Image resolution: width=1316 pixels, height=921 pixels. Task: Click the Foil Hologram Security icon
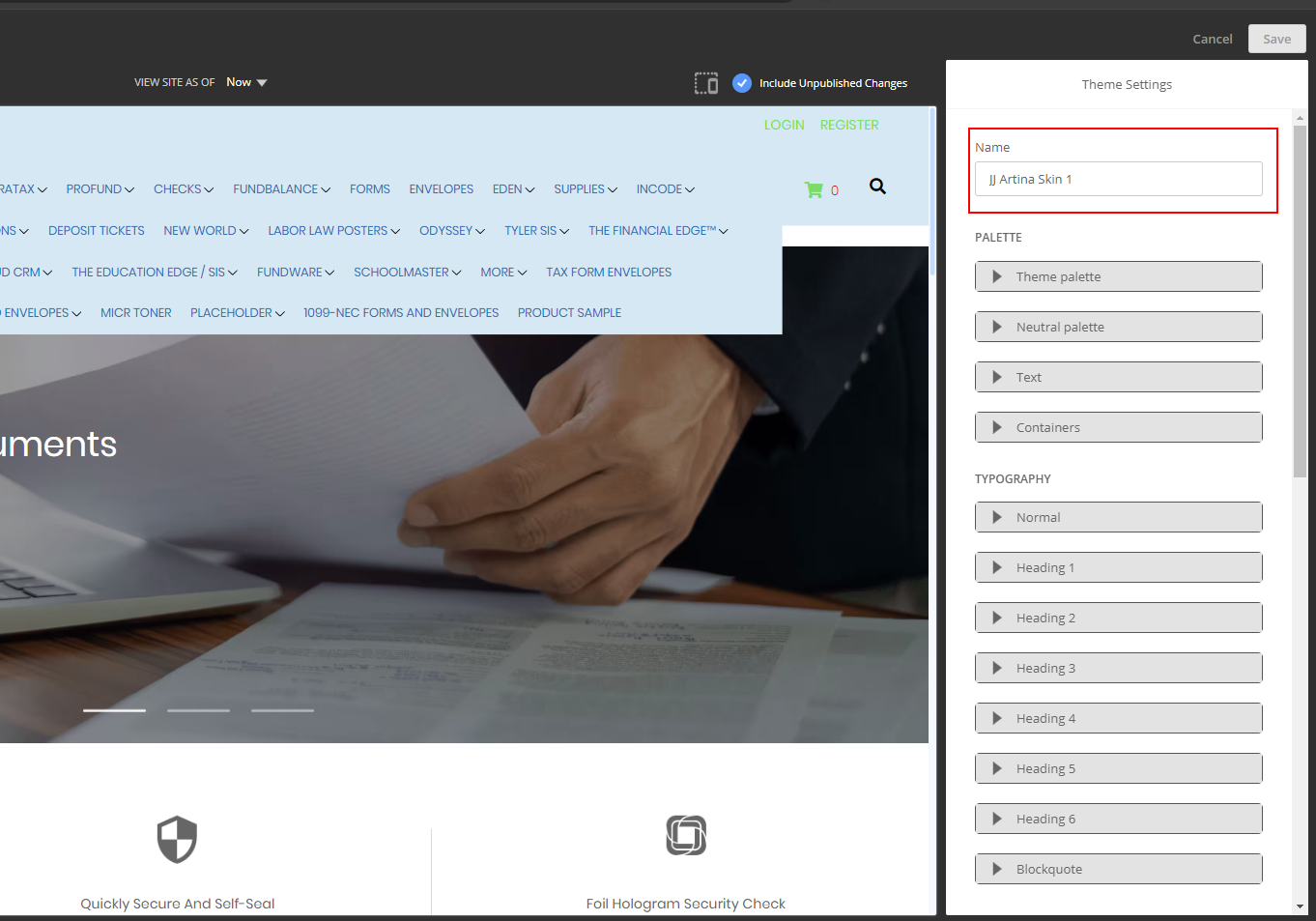point(686,836)
